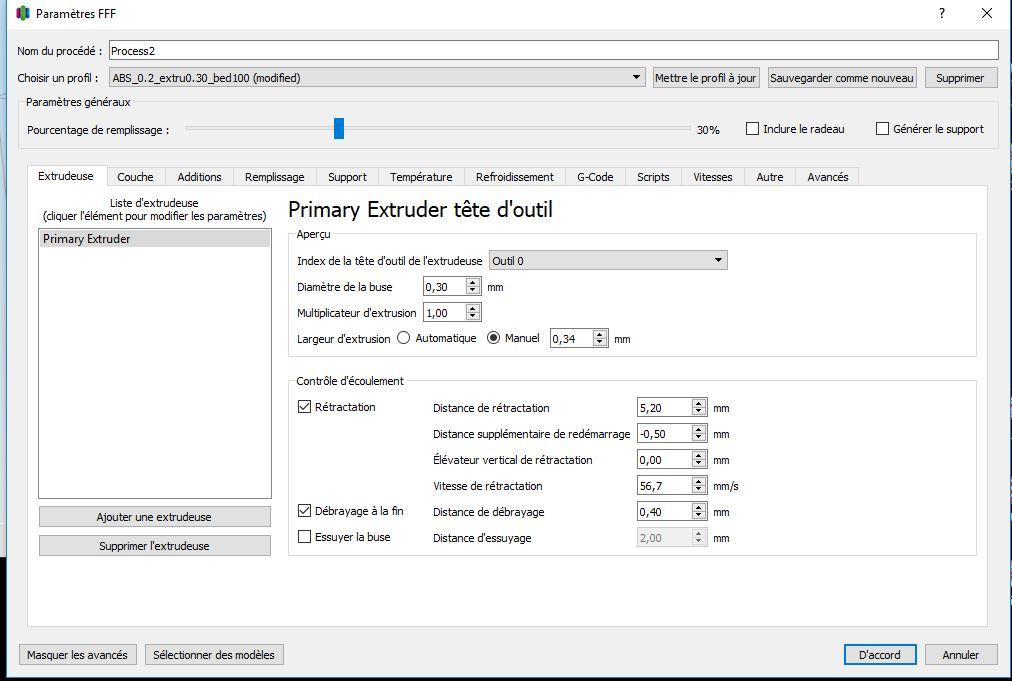This screenshot has height=681, width=1012.
Task: Increase the manual Largeur d'extrusion value
Action: 600,334
